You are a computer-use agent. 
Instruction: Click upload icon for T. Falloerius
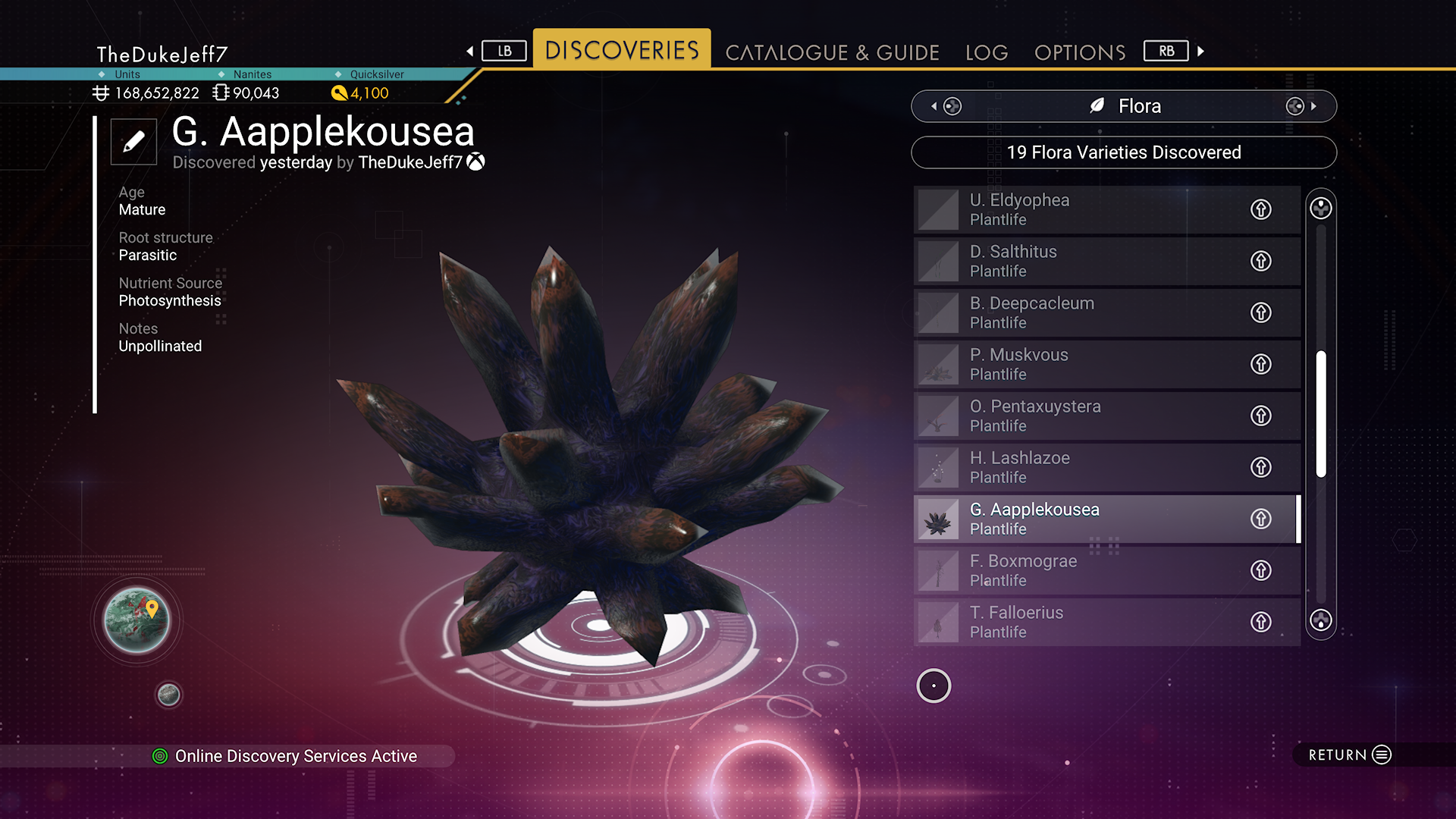(x=1260, y=622)
